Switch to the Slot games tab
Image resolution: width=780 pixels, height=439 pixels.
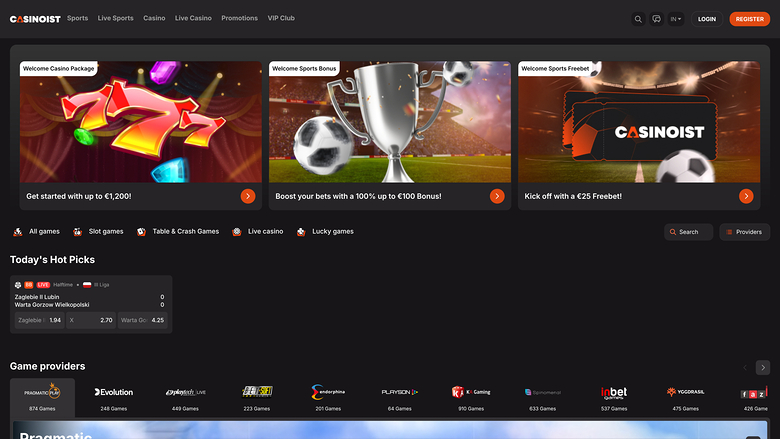tap(98, 231)
